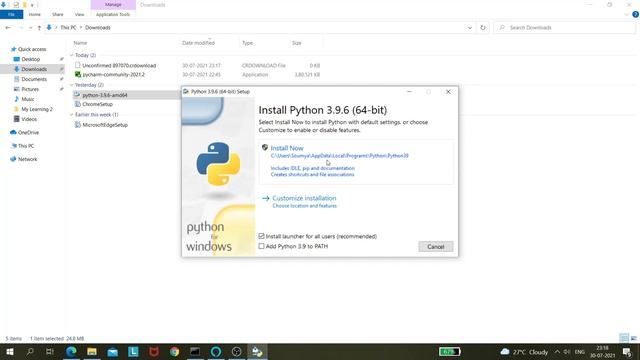Image resolution: width=640 pixels, height=360 pixels.
Task: Refresh the Downloads folder view
Action: click(x=483, y=27)
